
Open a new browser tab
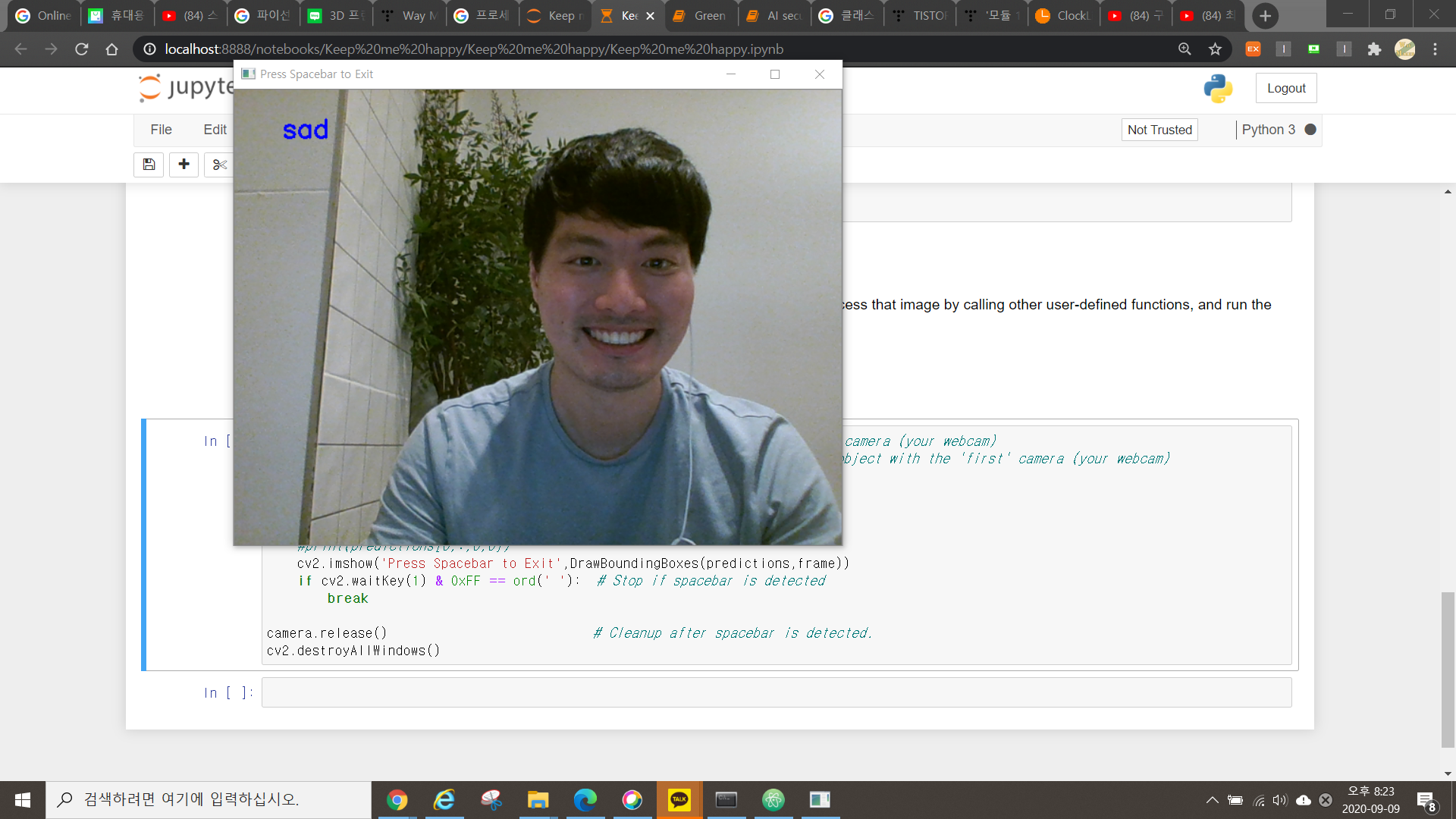click(x=1265, y=16)
